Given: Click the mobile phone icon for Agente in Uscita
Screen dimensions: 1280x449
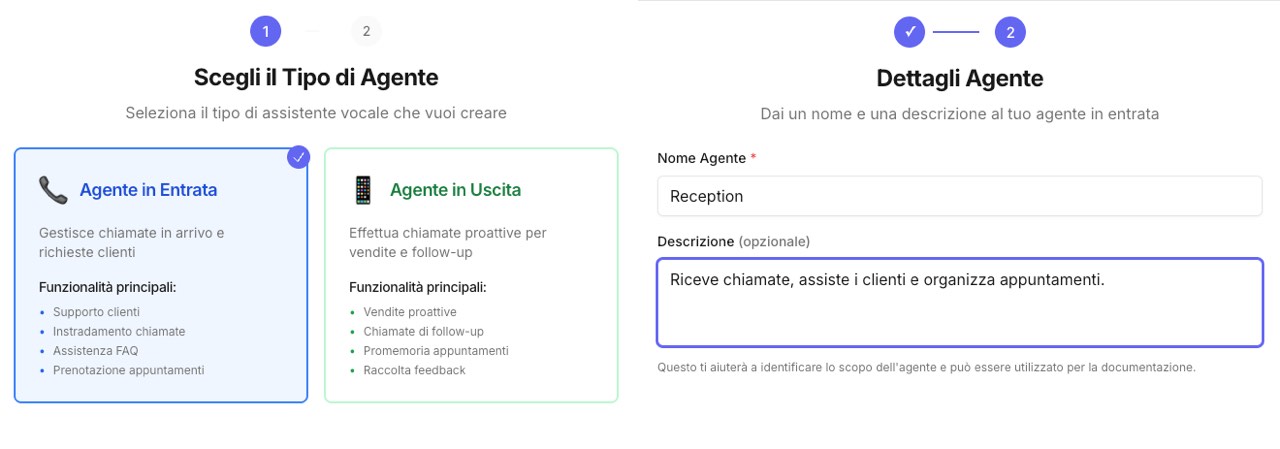Looking at the screenshot, I should (362, 189).
